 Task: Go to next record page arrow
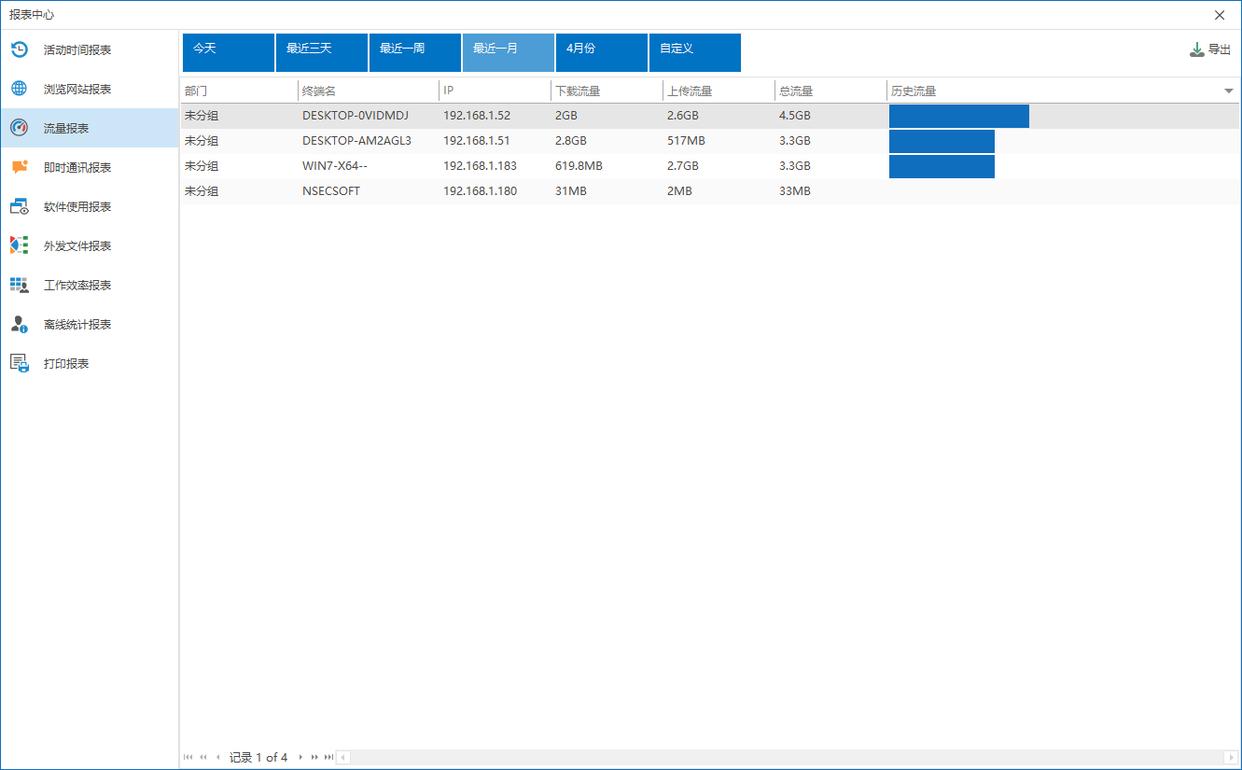[300, 757]
